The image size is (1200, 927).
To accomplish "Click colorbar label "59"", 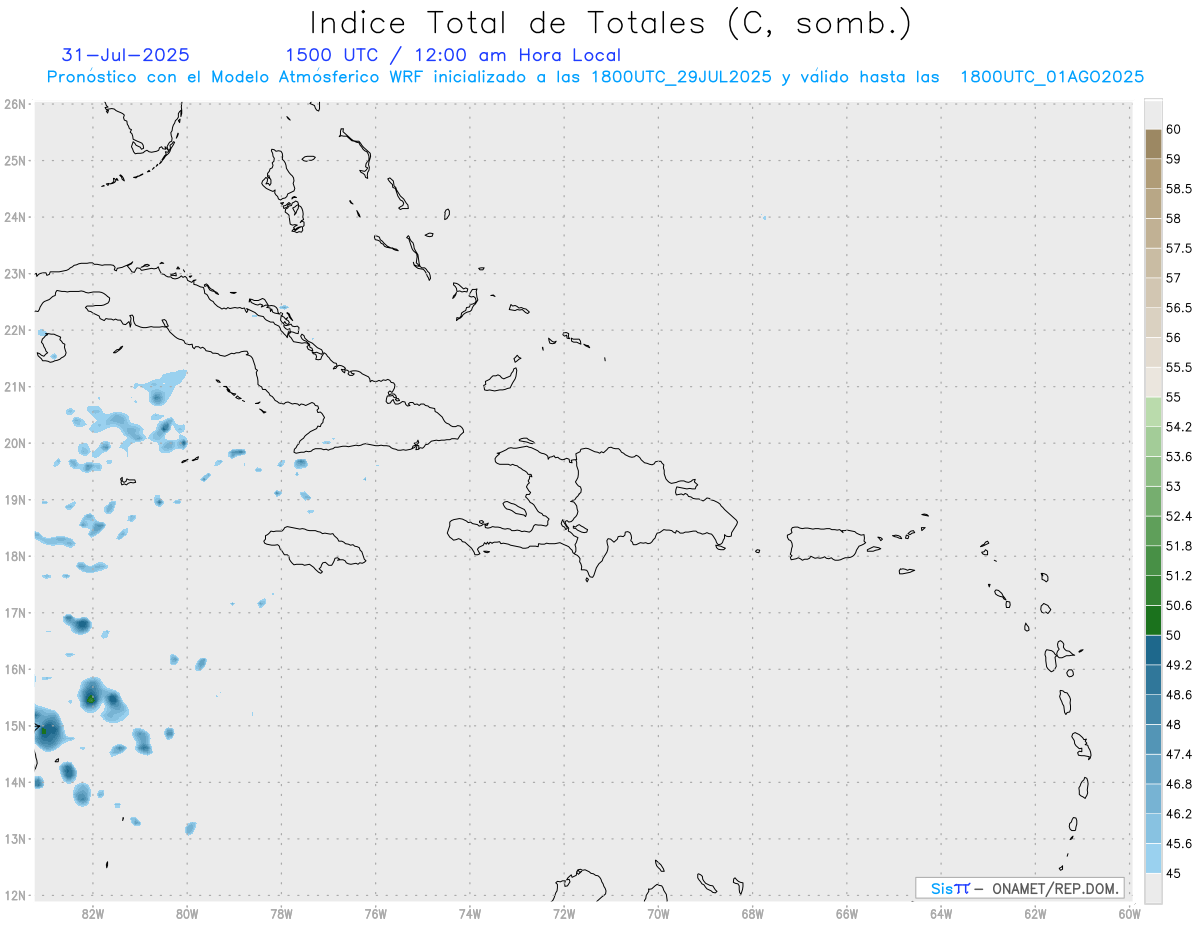I will (x=1173, y=159).
